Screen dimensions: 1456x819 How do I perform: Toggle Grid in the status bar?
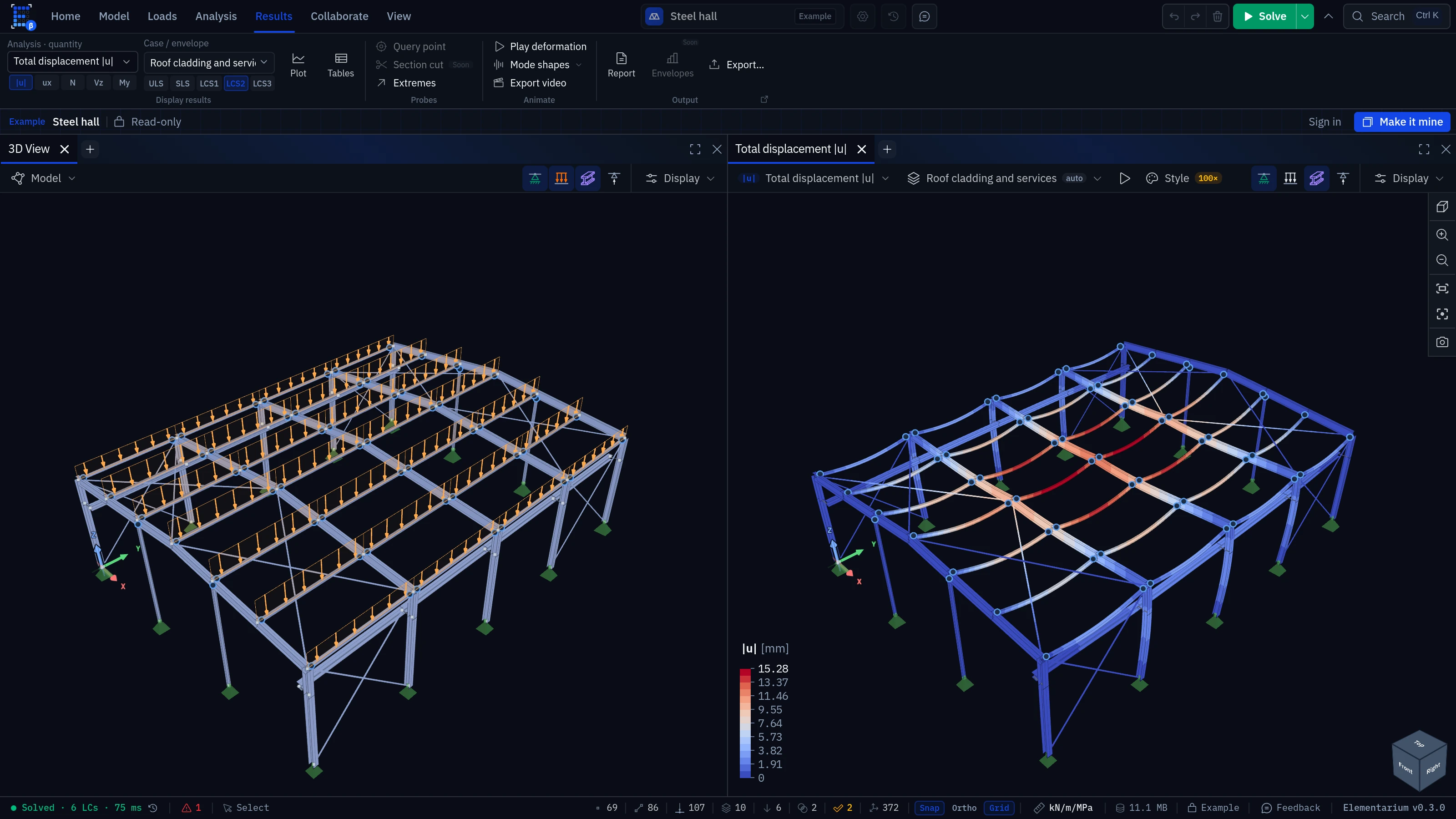[x=999, y=808]
